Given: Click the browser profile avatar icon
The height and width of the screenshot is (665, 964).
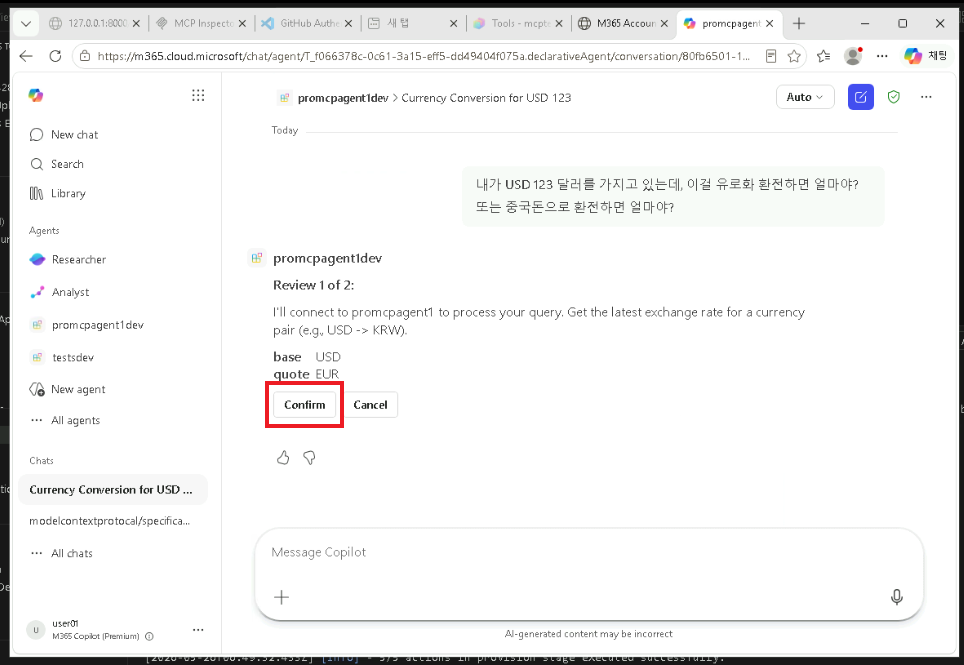Looking at the screenshot, I should pyautogui.click(x=853, y=56).
